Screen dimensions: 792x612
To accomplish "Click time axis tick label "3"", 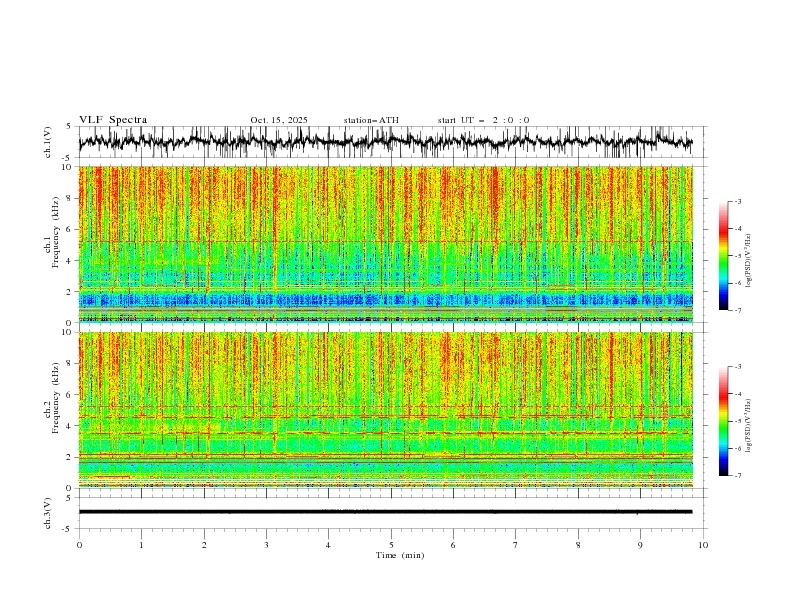I will click(266, 545).
